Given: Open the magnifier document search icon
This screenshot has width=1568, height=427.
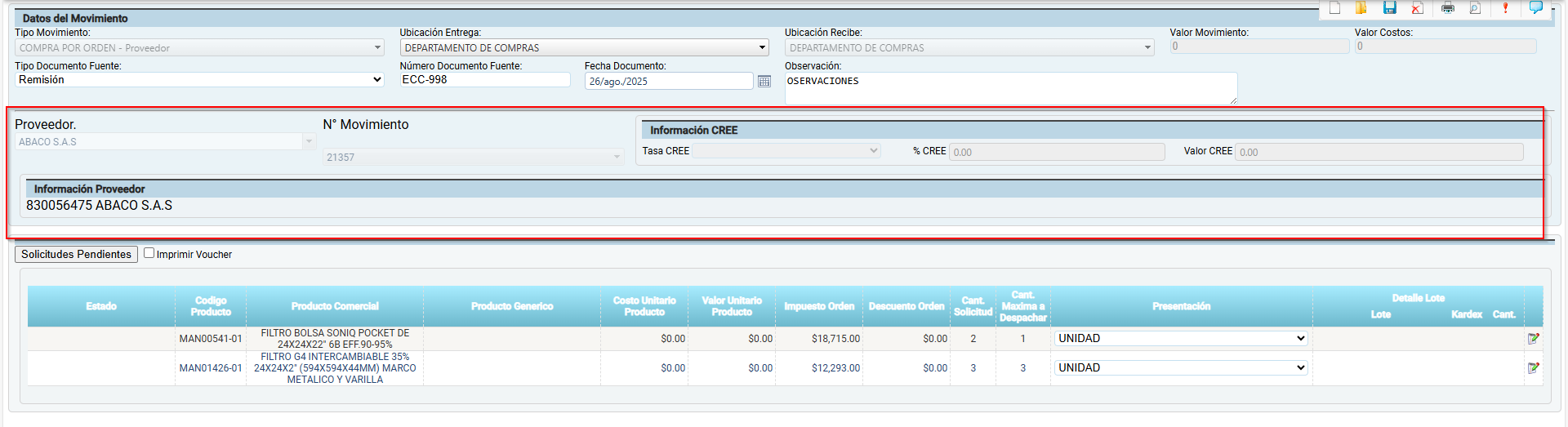Looking at the screenshot, I should 1475,8.
